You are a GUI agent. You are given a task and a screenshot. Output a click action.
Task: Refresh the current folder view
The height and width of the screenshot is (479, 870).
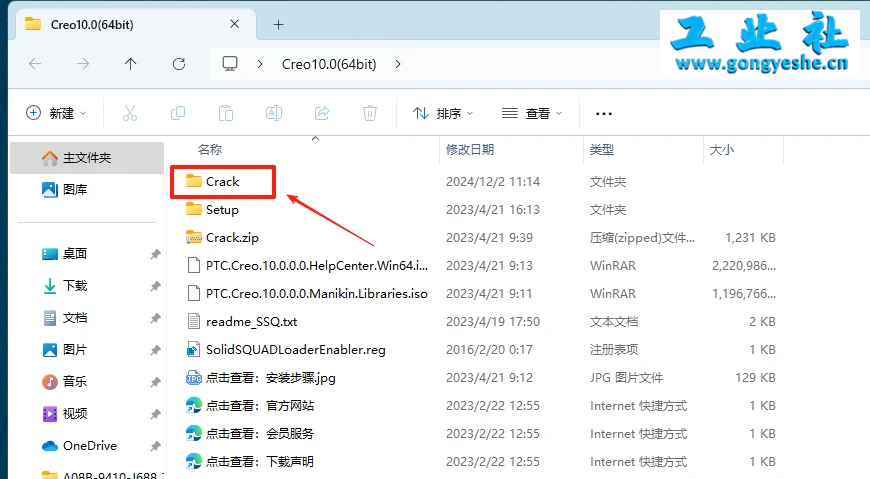click(x=179, y=64)
